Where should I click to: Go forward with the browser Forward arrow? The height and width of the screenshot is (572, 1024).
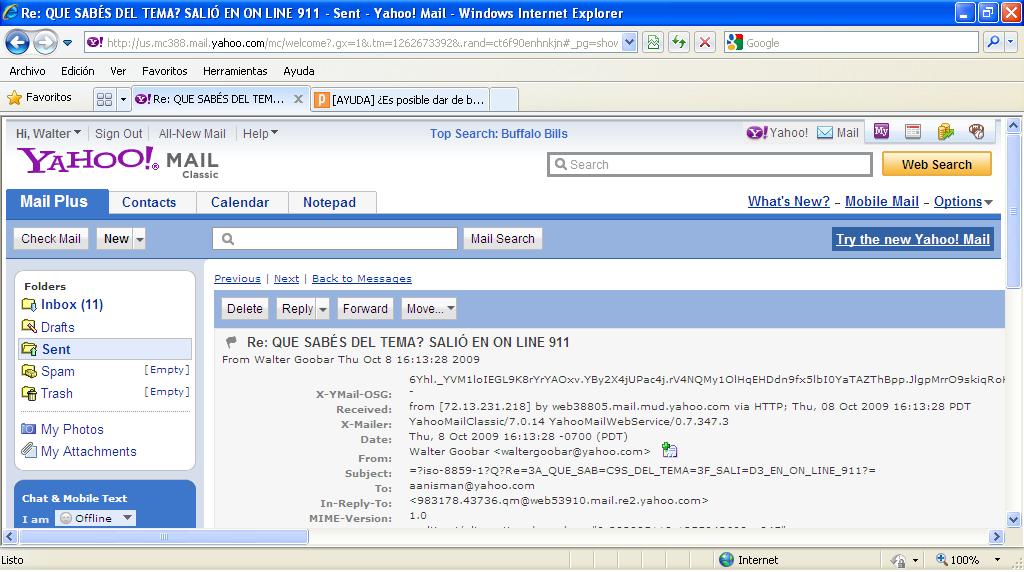[45, 43]
